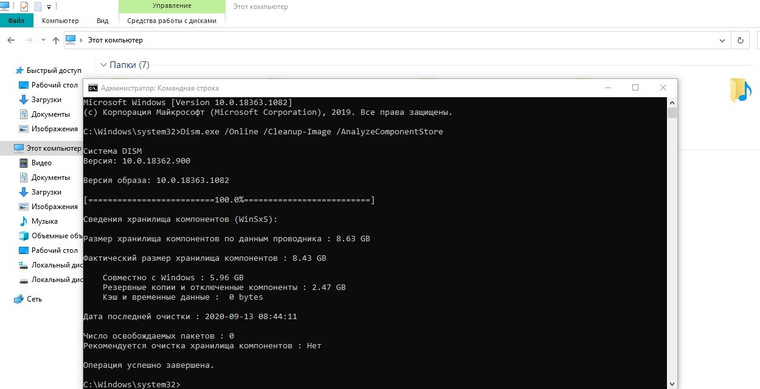Click the address bar path field
760x389 pixels.
coord(396,41)
